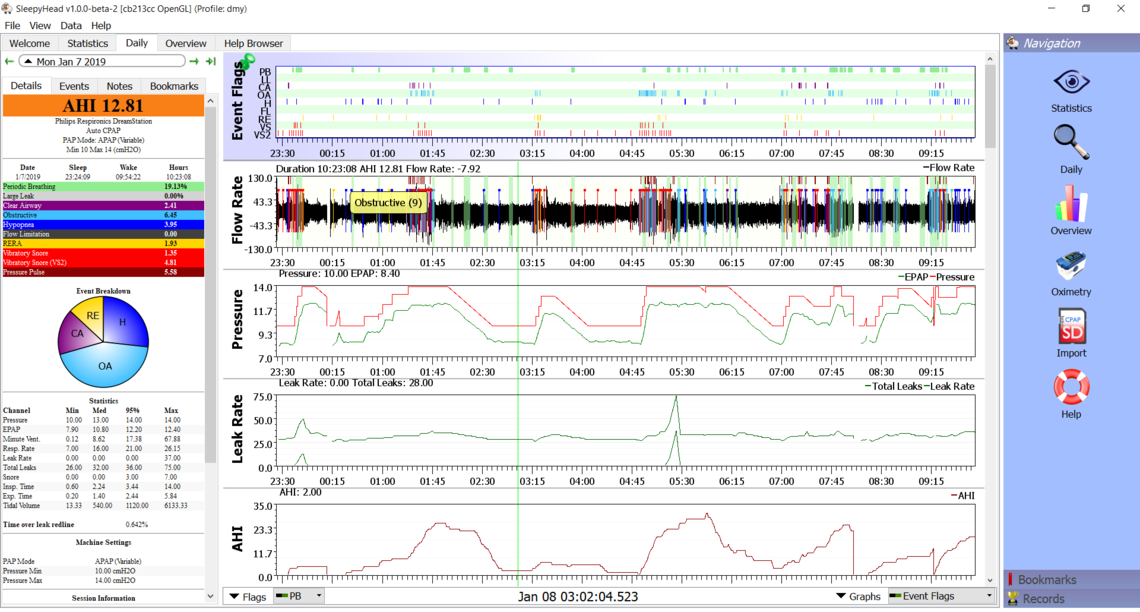This screenshot has height=612, width=1140.
Task: Switch to the Bookmarks sub-tab
Action: click(174, 86)
